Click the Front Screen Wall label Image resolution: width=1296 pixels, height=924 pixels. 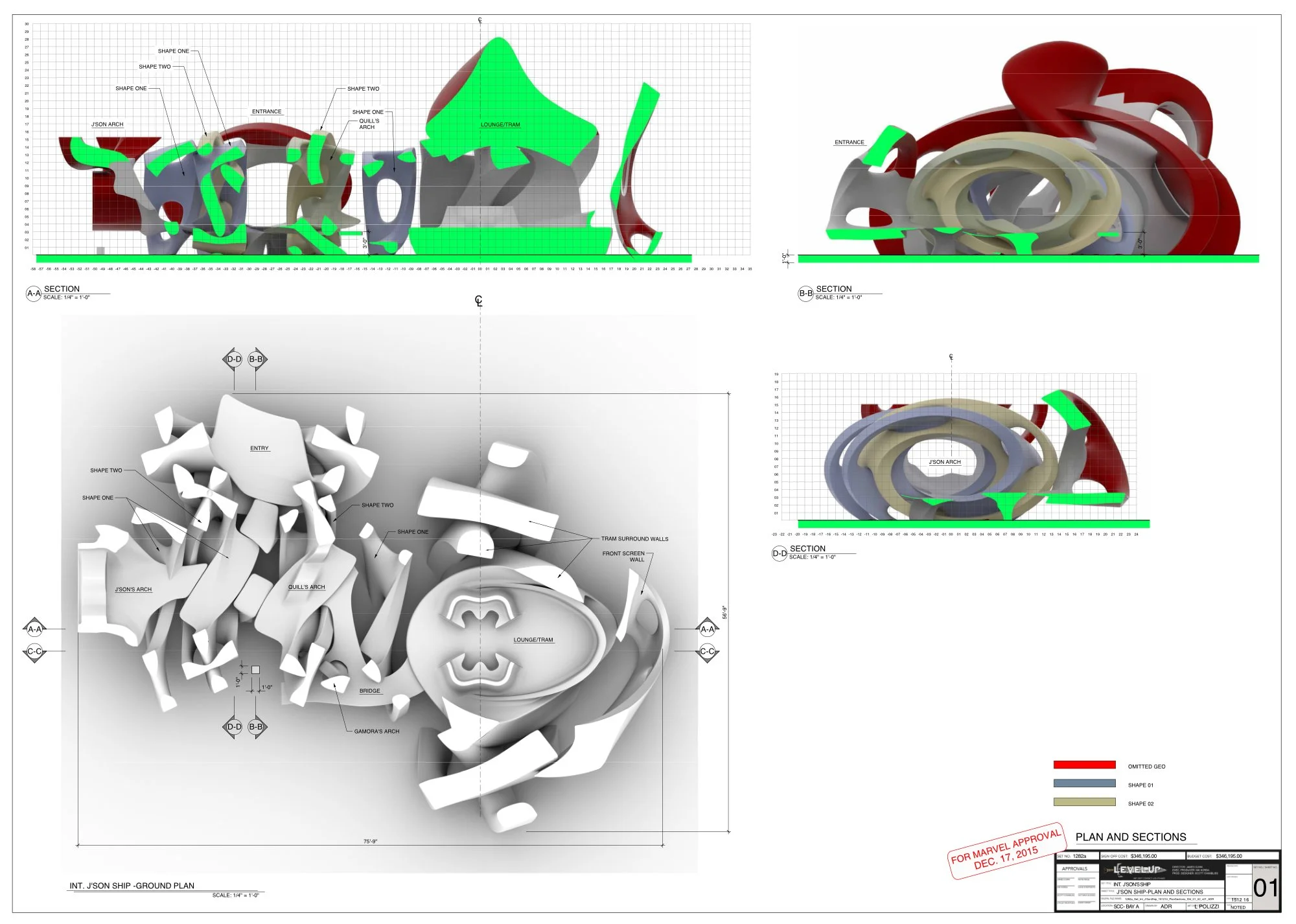point(624,557)
